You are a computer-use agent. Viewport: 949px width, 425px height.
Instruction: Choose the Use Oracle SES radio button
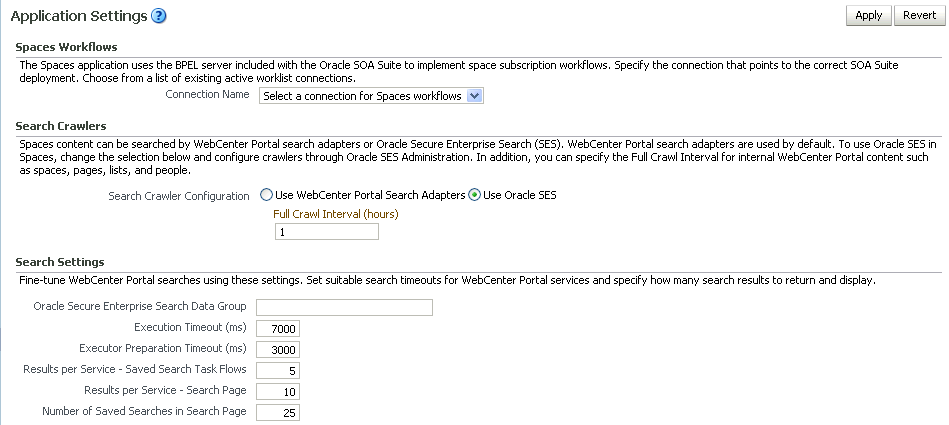tap(476, 195)
